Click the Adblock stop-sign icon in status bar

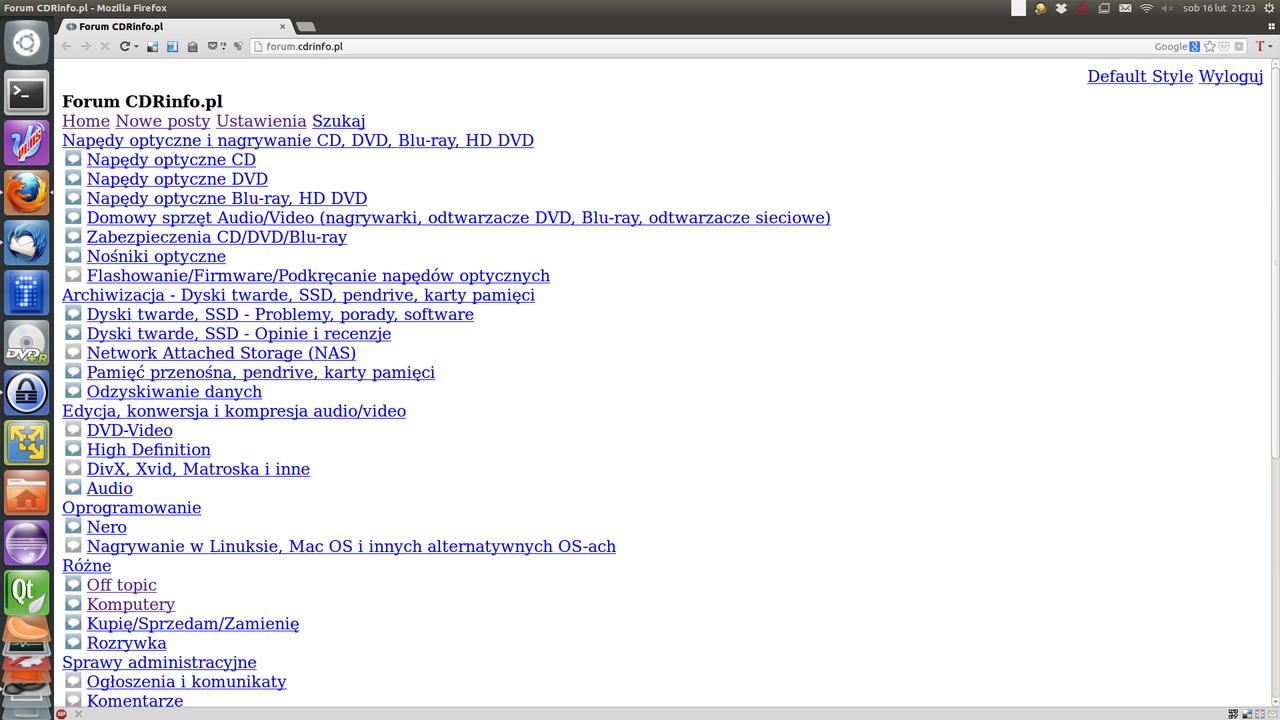pyautogui.click(x=61, y=714)
